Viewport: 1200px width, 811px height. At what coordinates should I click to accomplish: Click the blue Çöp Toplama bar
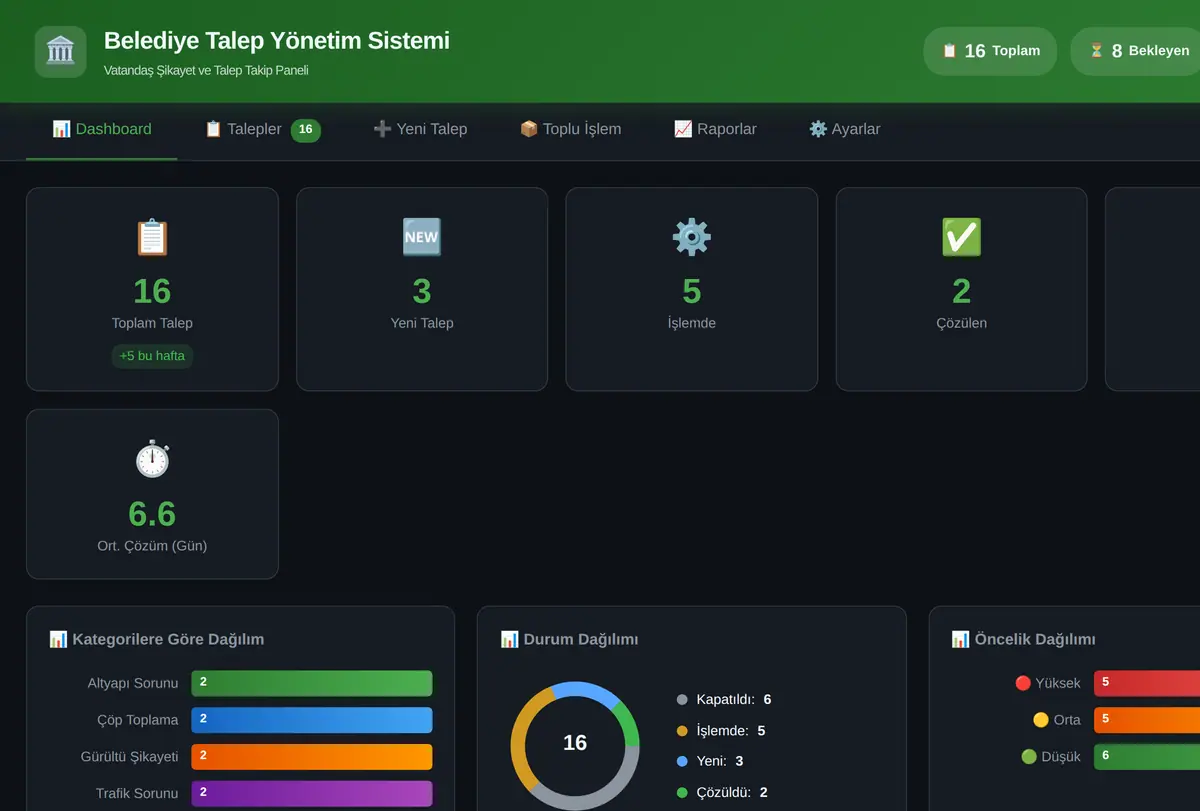click(x=312, y=720)
